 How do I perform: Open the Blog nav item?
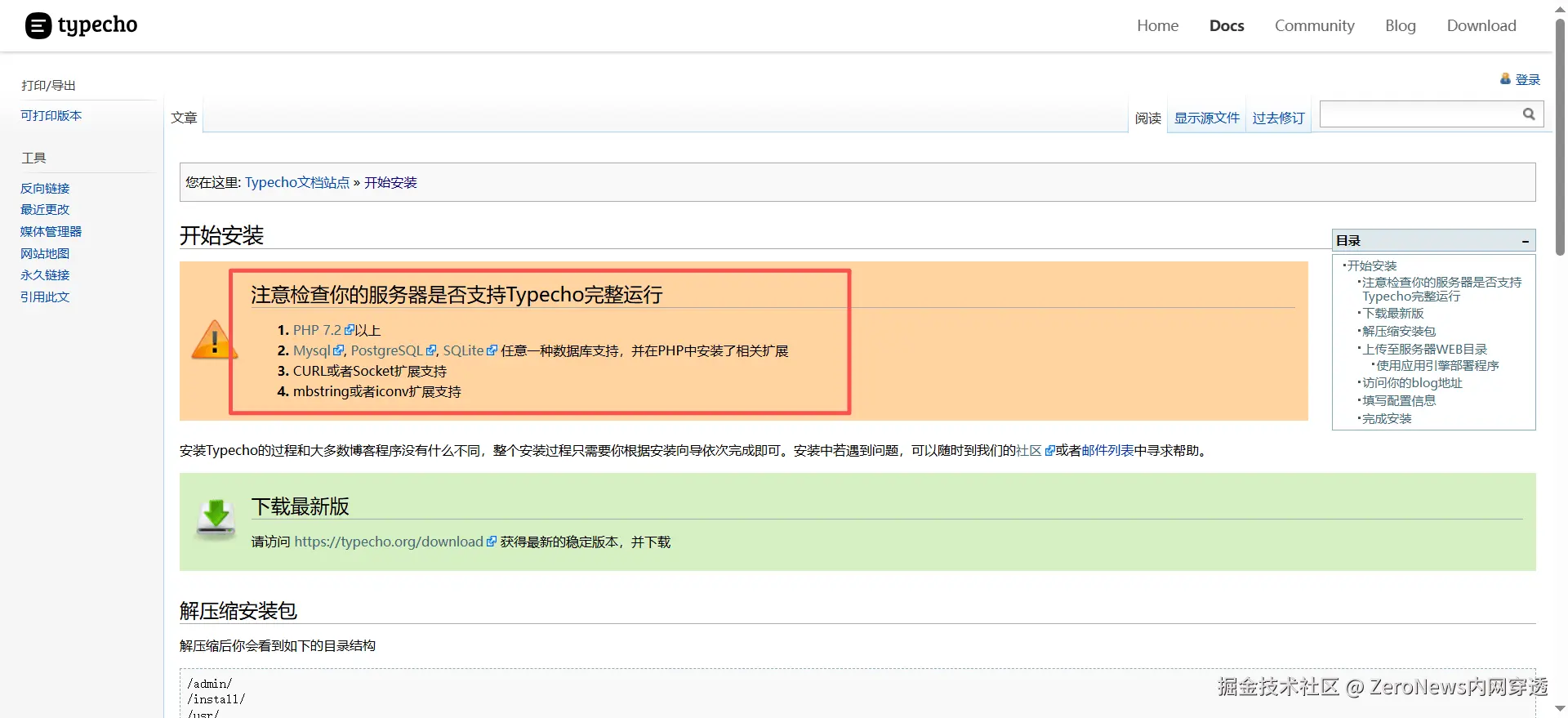[x=1400, y=25]
